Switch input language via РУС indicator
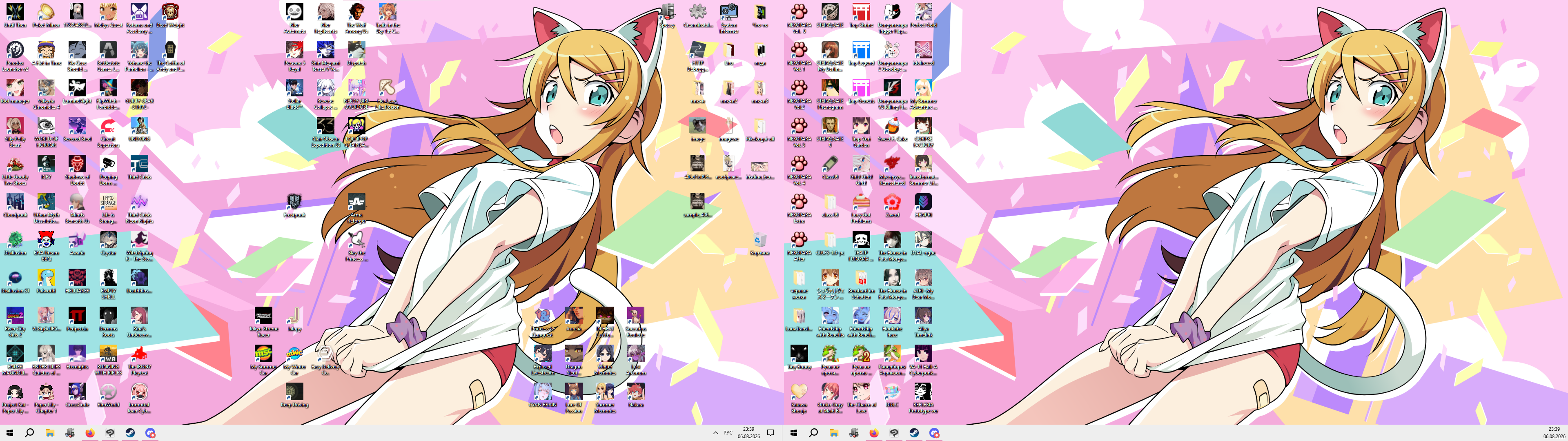This screenshot has width=1568, height=441. [728, 433]
